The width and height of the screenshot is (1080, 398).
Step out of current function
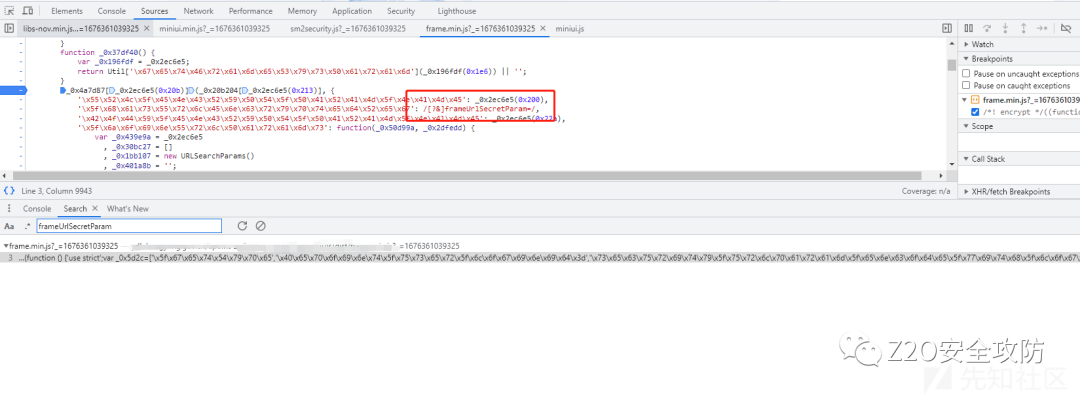pyautogui.click(x=1024, y=28)
